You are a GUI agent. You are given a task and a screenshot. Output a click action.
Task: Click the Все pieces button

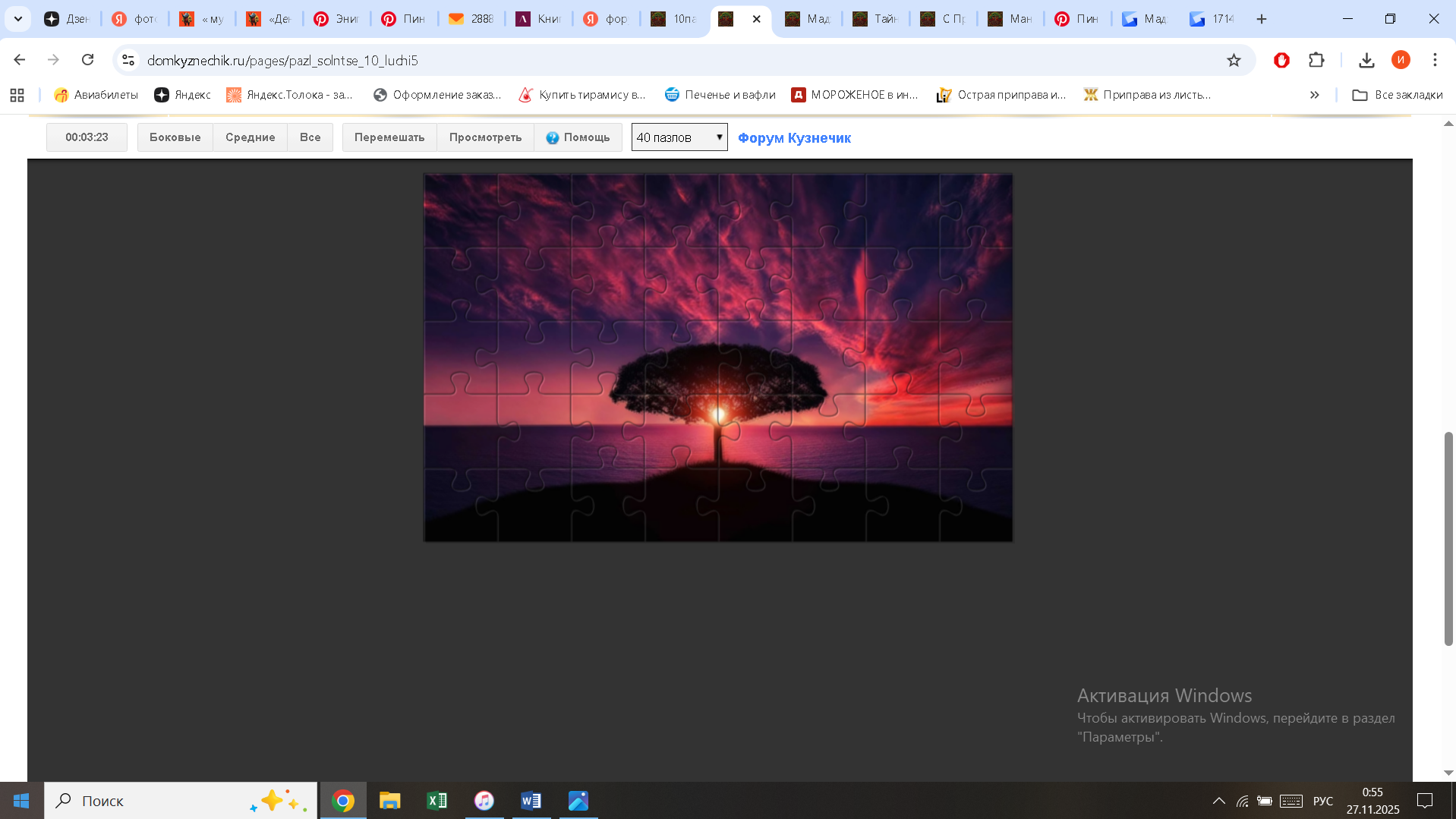coord(310,137)
